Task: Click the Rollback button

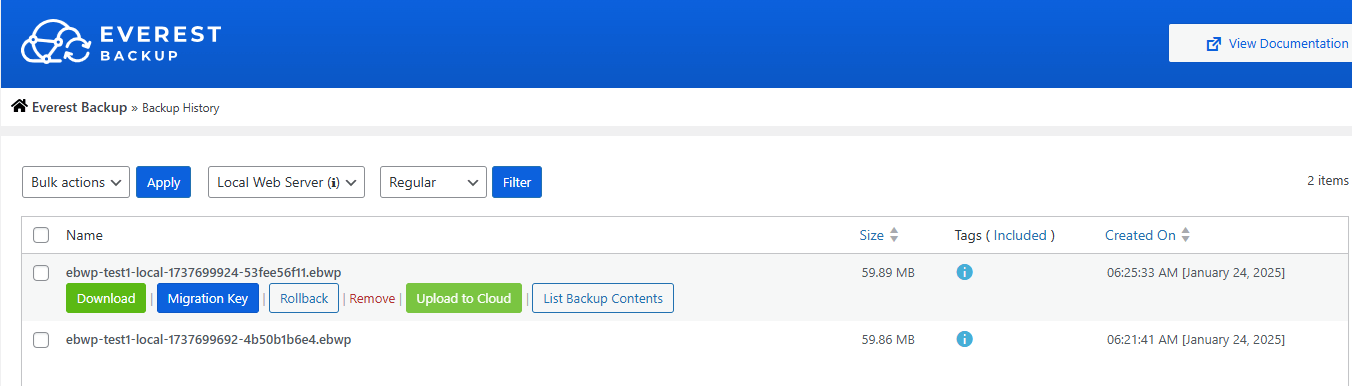Action: (x=304, y=298)
